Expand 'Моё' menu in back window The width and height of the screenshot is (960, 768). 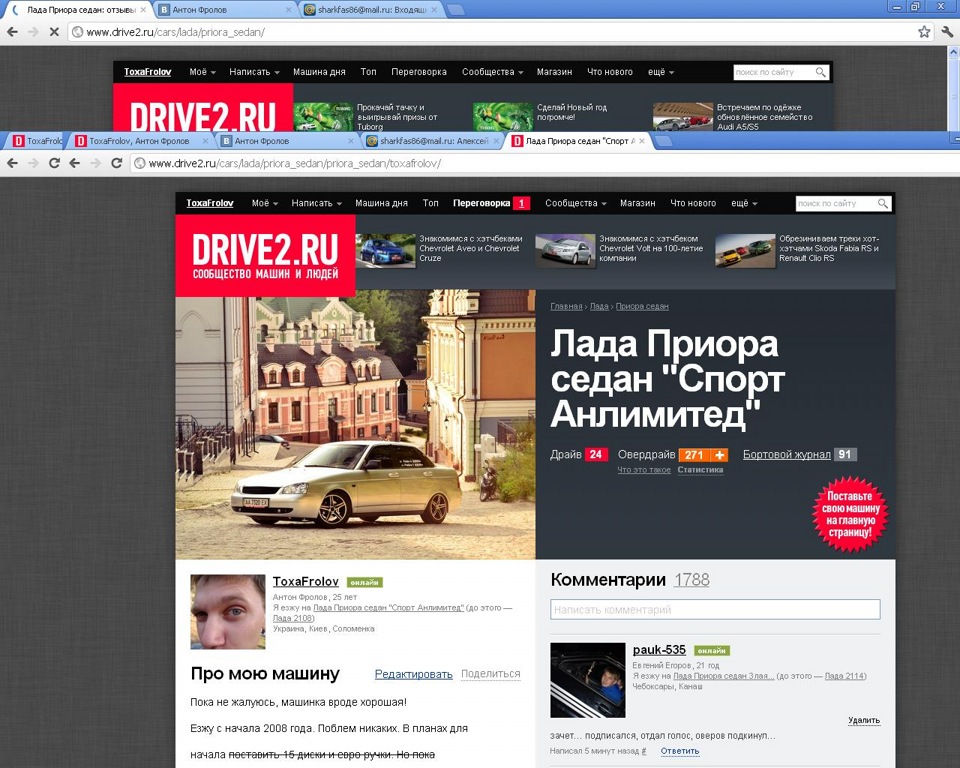[202, 72]
